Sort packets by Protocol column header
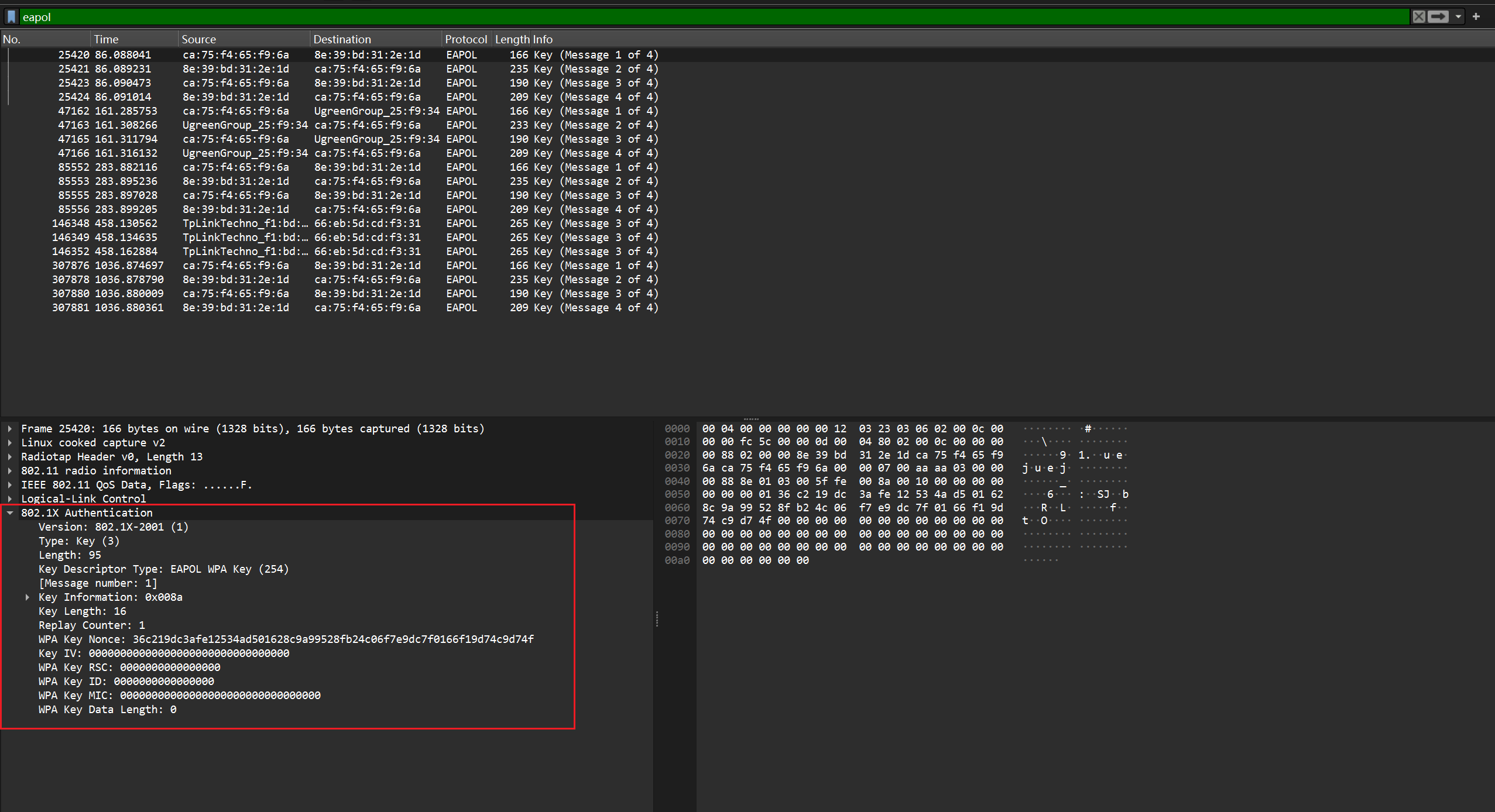 click(x=465, y=39)
